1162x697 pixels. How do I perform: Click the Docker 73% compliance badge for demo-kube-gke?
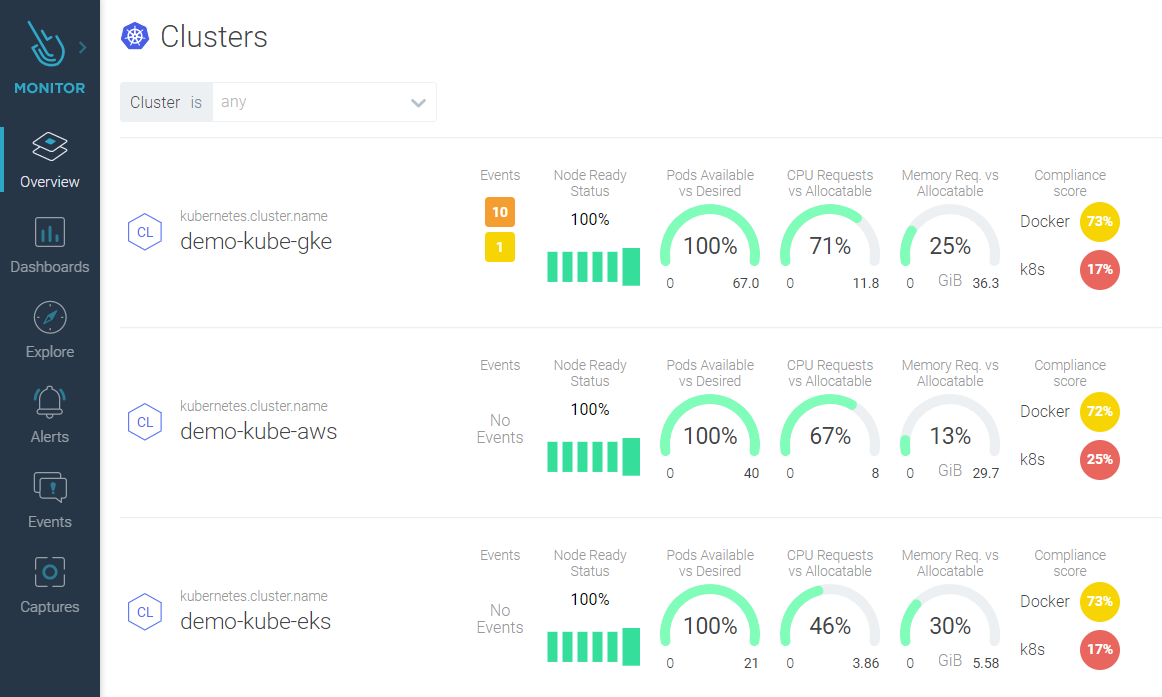[x=1099, y=222]
